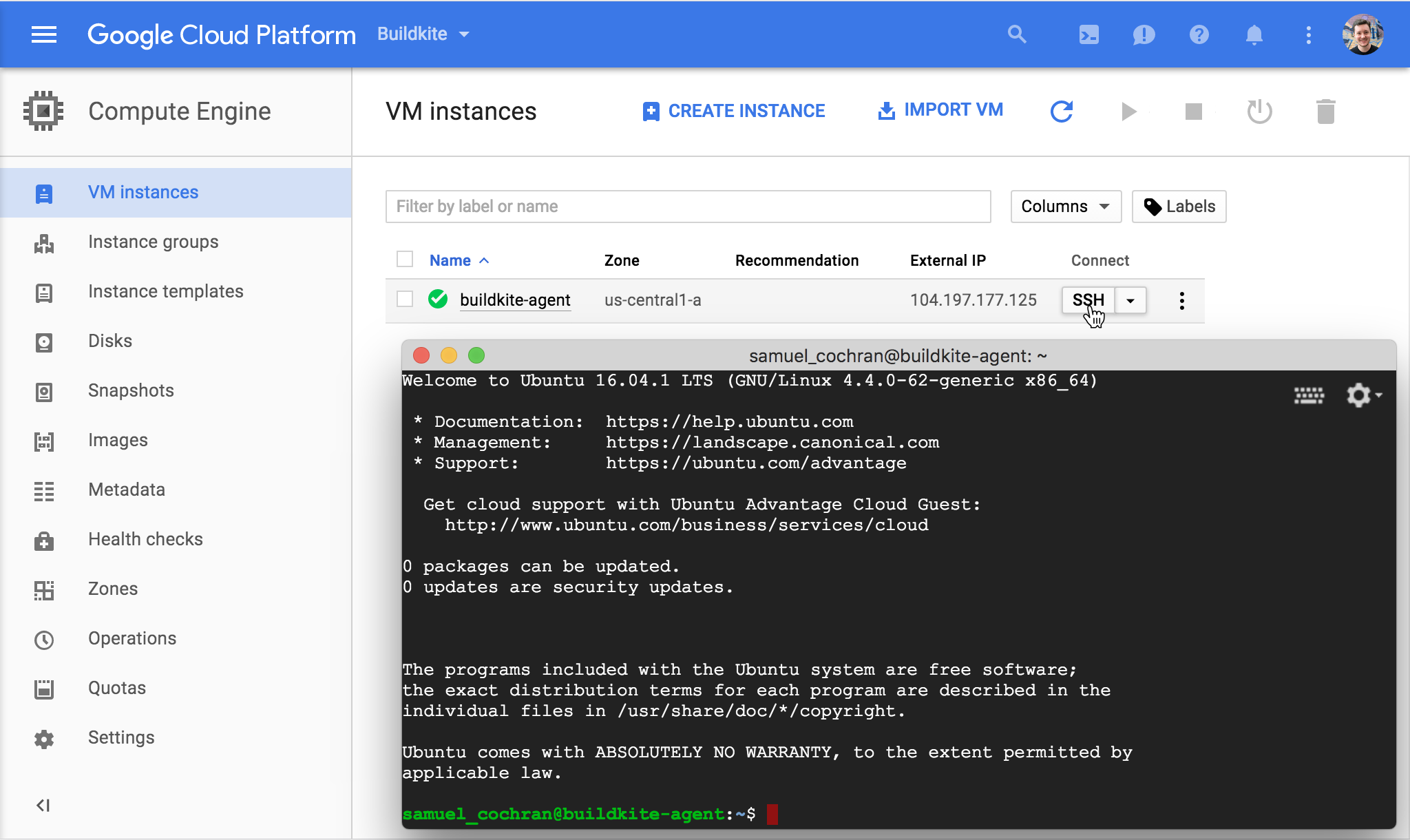Screen dimensions: 1410x840
Task: Open the Buildkite project selector dropdown
Action: (x=423, y=34)
